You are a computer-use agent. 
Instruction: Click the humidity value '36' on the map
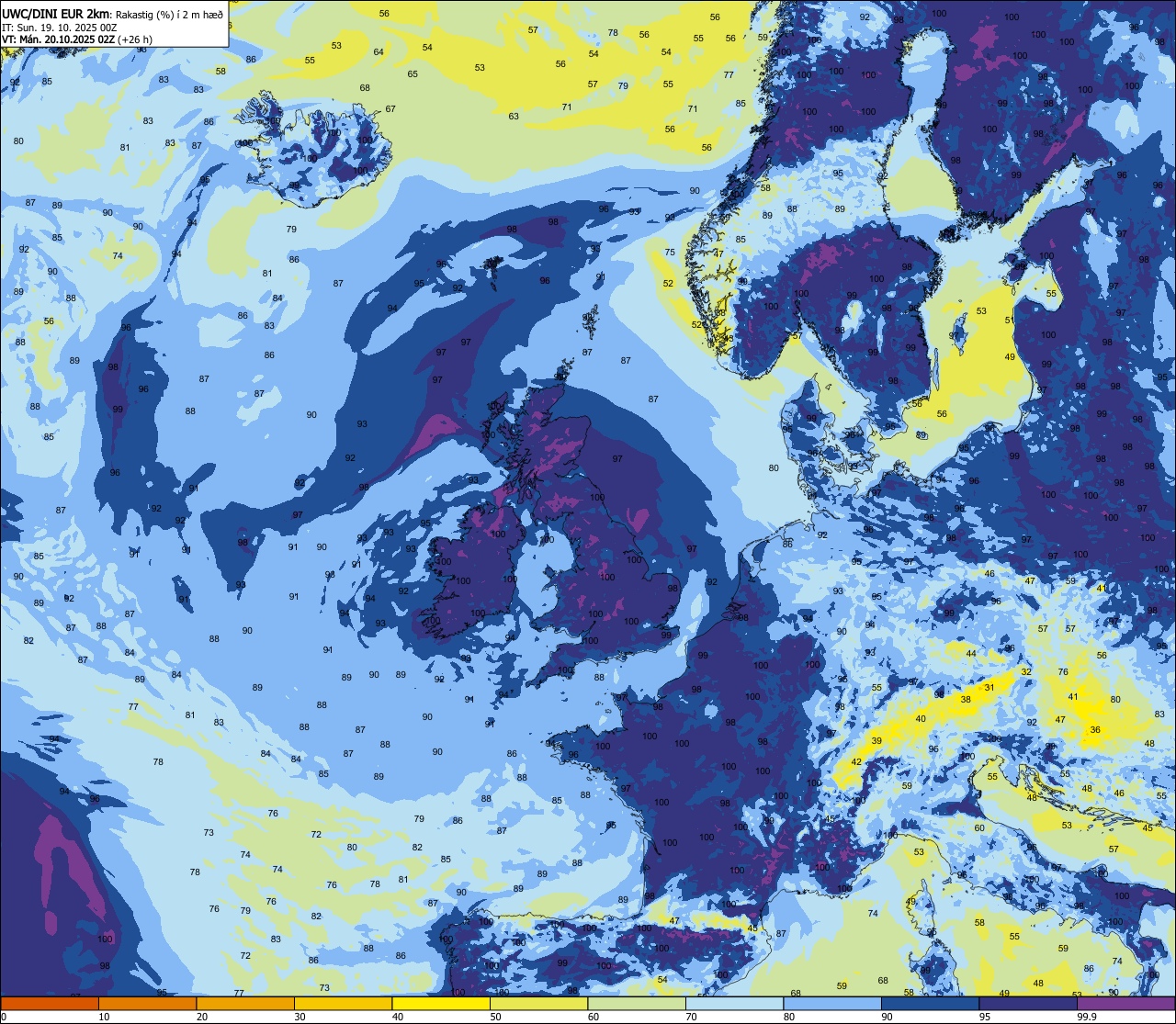(1095, 730)
